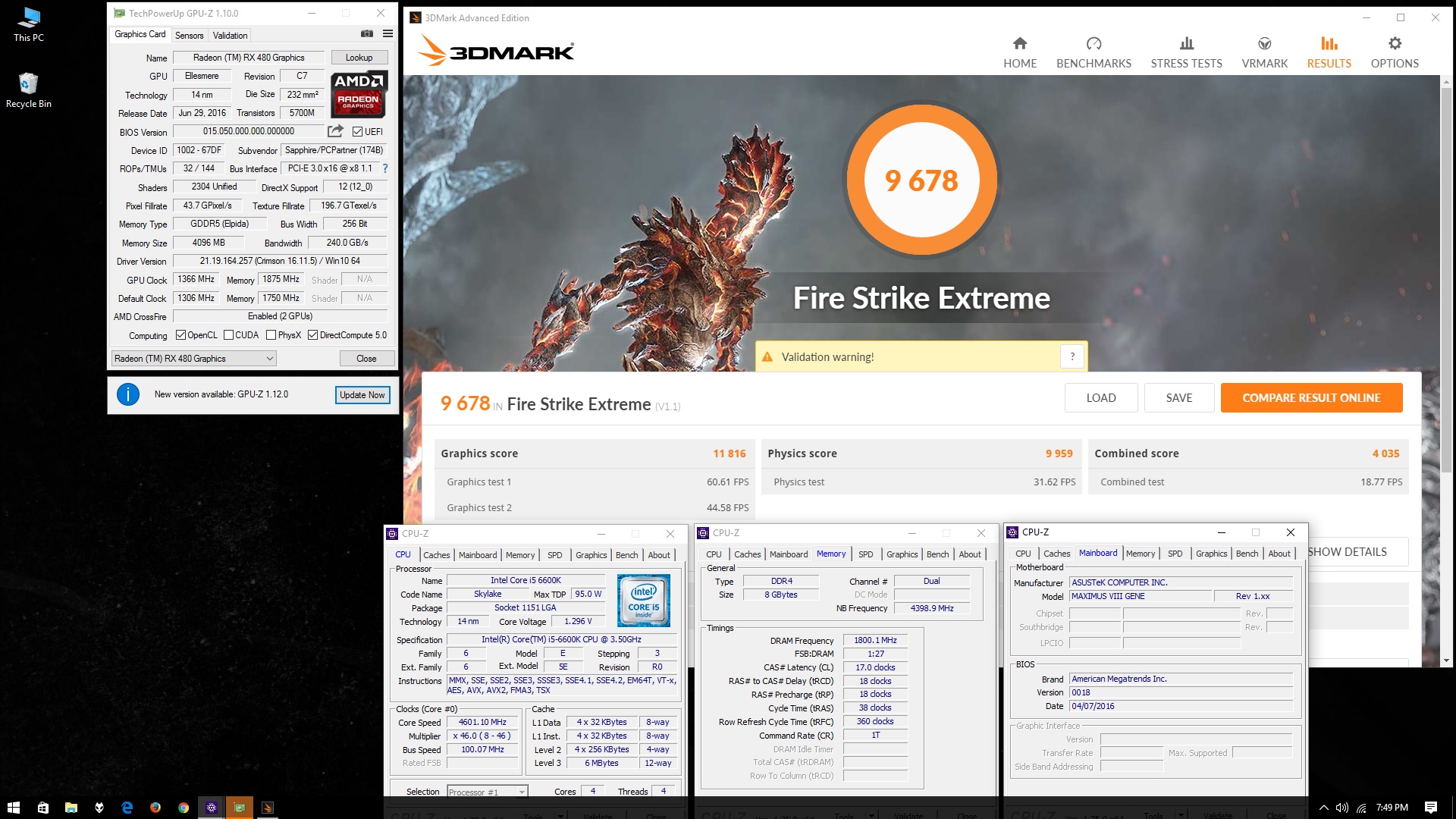Toggle the OpenCL checkbox in GPU-Z
This screenshot has height=819, width=1456.
(x=180, y=335)
